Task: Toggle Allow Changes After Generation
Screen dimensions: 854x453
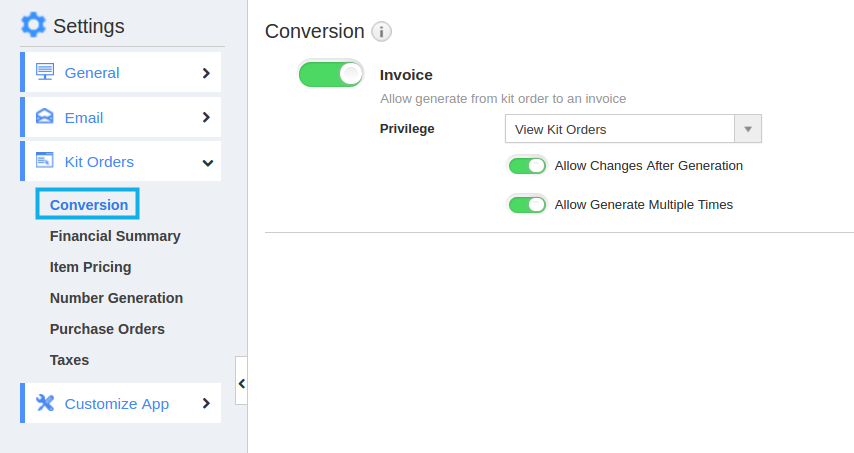Action: point(527,166)
